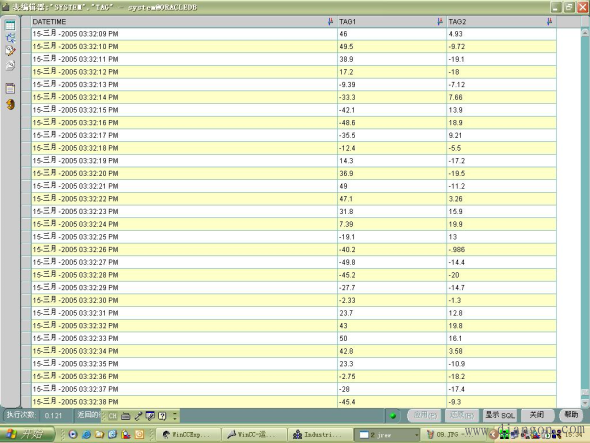Select the table grid view icon in sidebar

[10, 25]
